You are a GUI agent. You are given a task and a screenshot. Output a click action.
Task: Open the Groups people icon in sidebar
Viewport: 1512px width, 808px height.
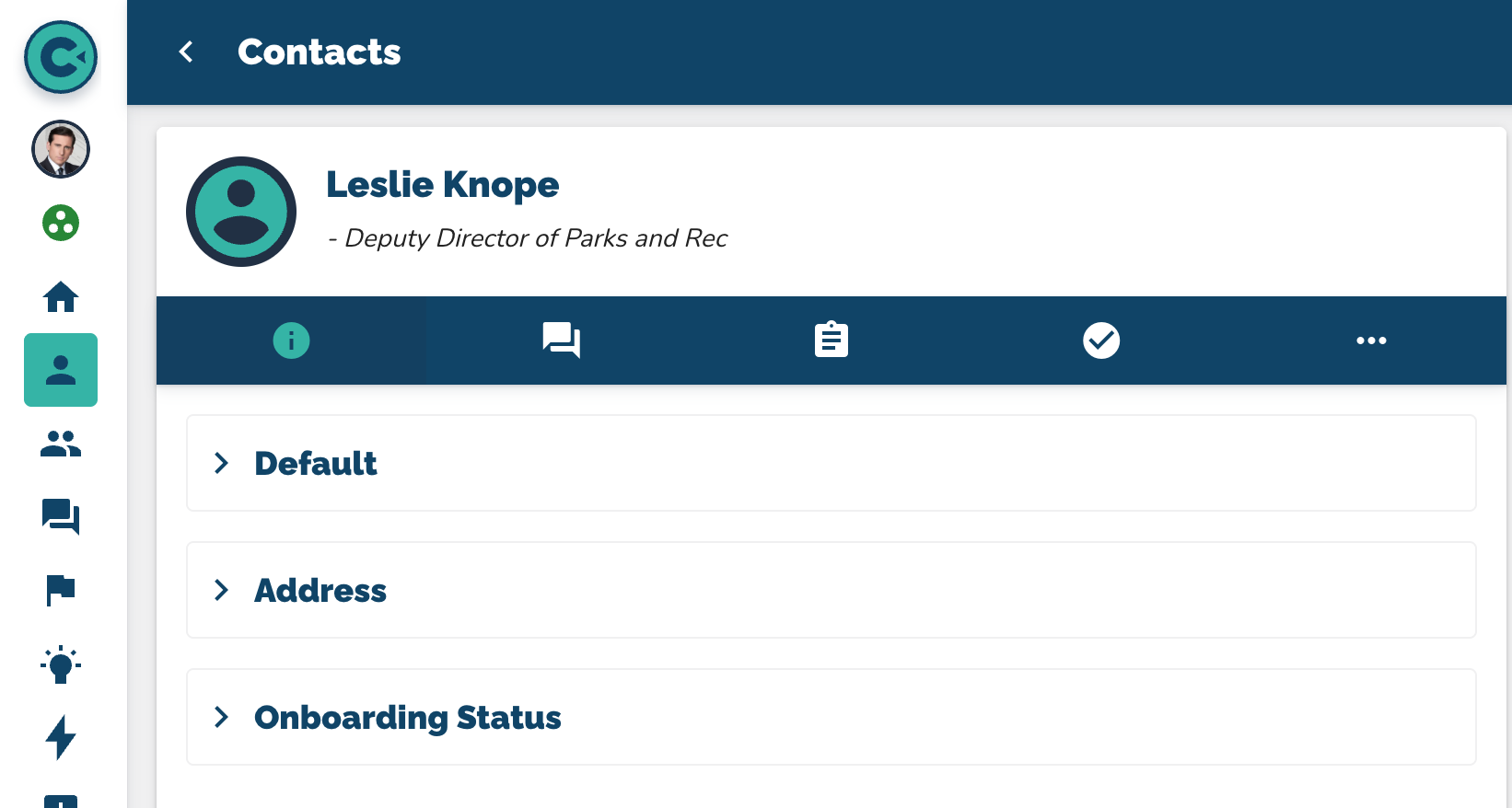pyautogui.click(x=61, y=444)
